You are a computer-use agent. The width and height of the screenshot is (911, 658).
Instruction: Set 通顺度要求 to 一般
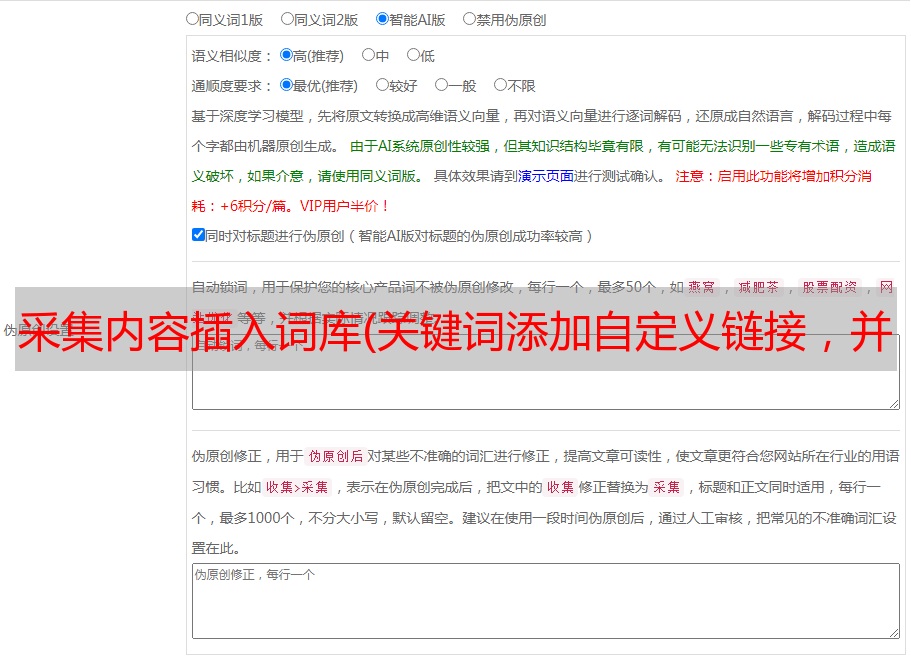click(442, 85)
